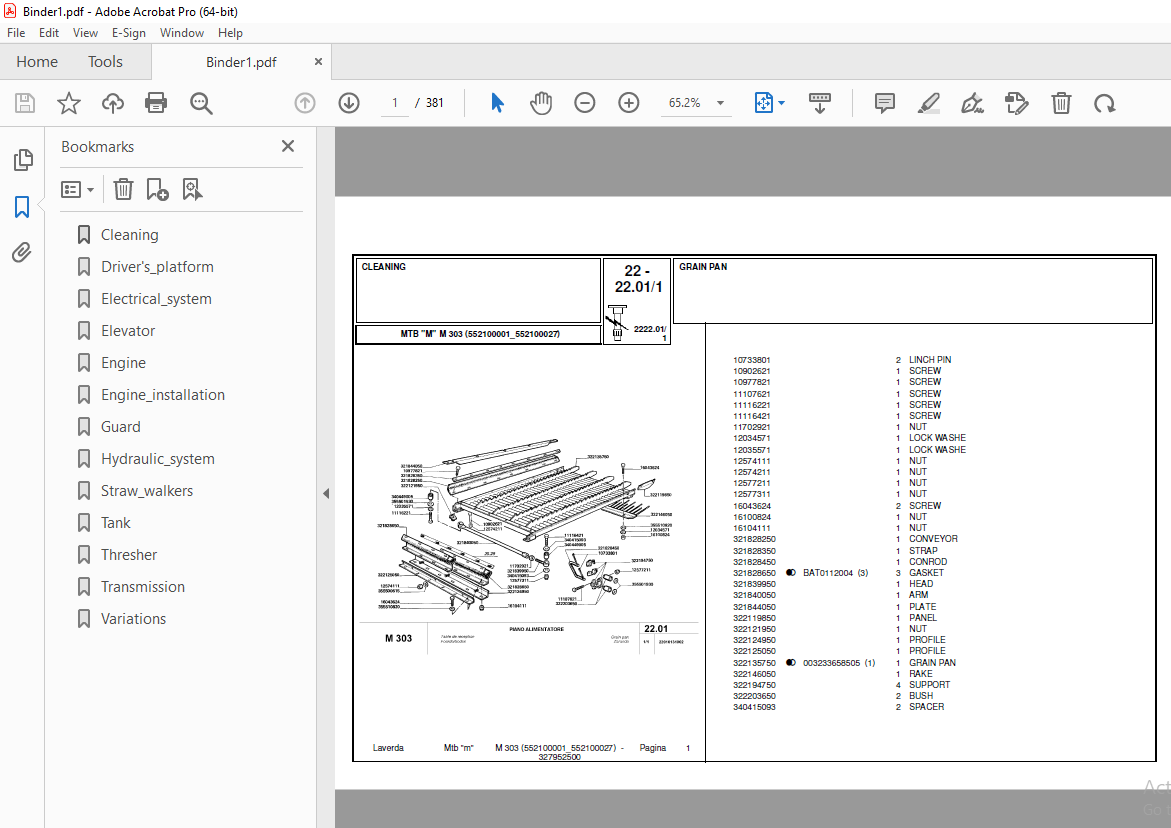Click the Save file icon
The width and height of the screenshot is (1171, 828).
[x=25, y=103]
